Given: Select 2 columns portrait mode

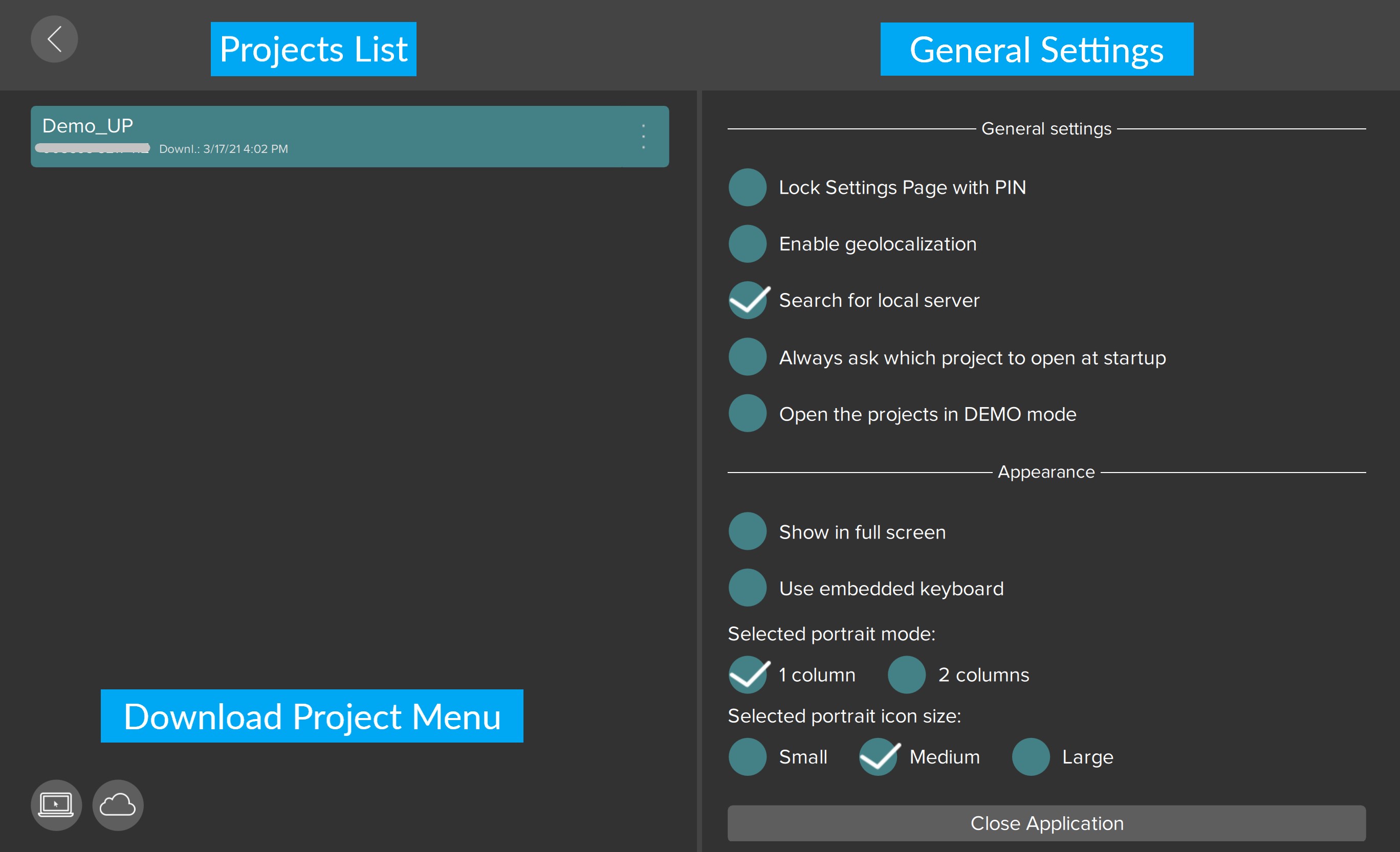Looking at the screenshot, I should tap(906, 674).
